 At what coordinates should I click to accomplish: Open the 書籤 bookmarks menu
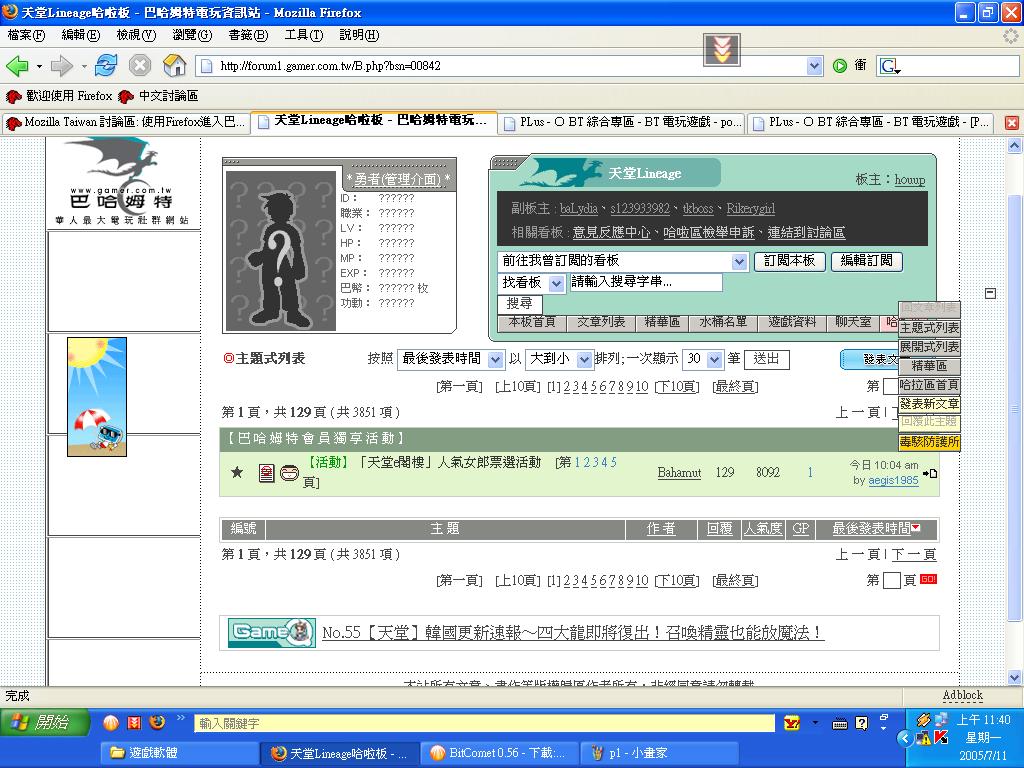click(247, 35)
